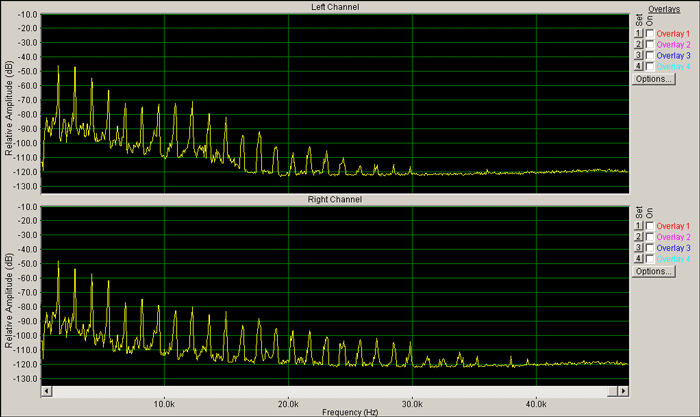Image resolution: width=700 pixels, height=417 pixels.
Task: Set Overlay 2 in Left Channel
Action: click(x=638, y=45)
